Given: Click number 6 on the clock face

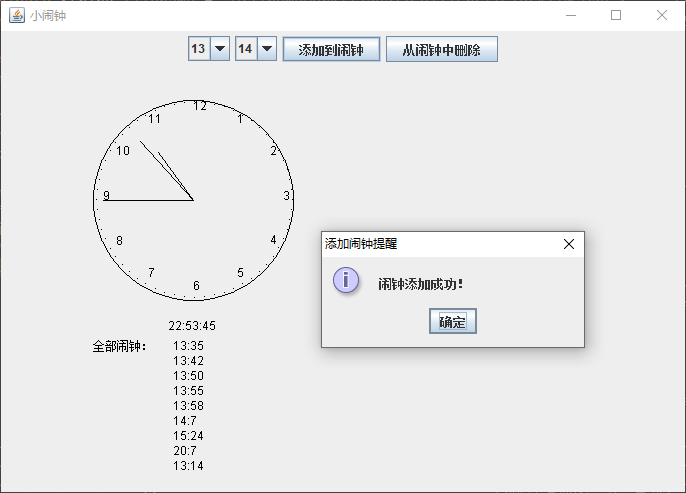Looking at the screenshot, I should 196,286.
